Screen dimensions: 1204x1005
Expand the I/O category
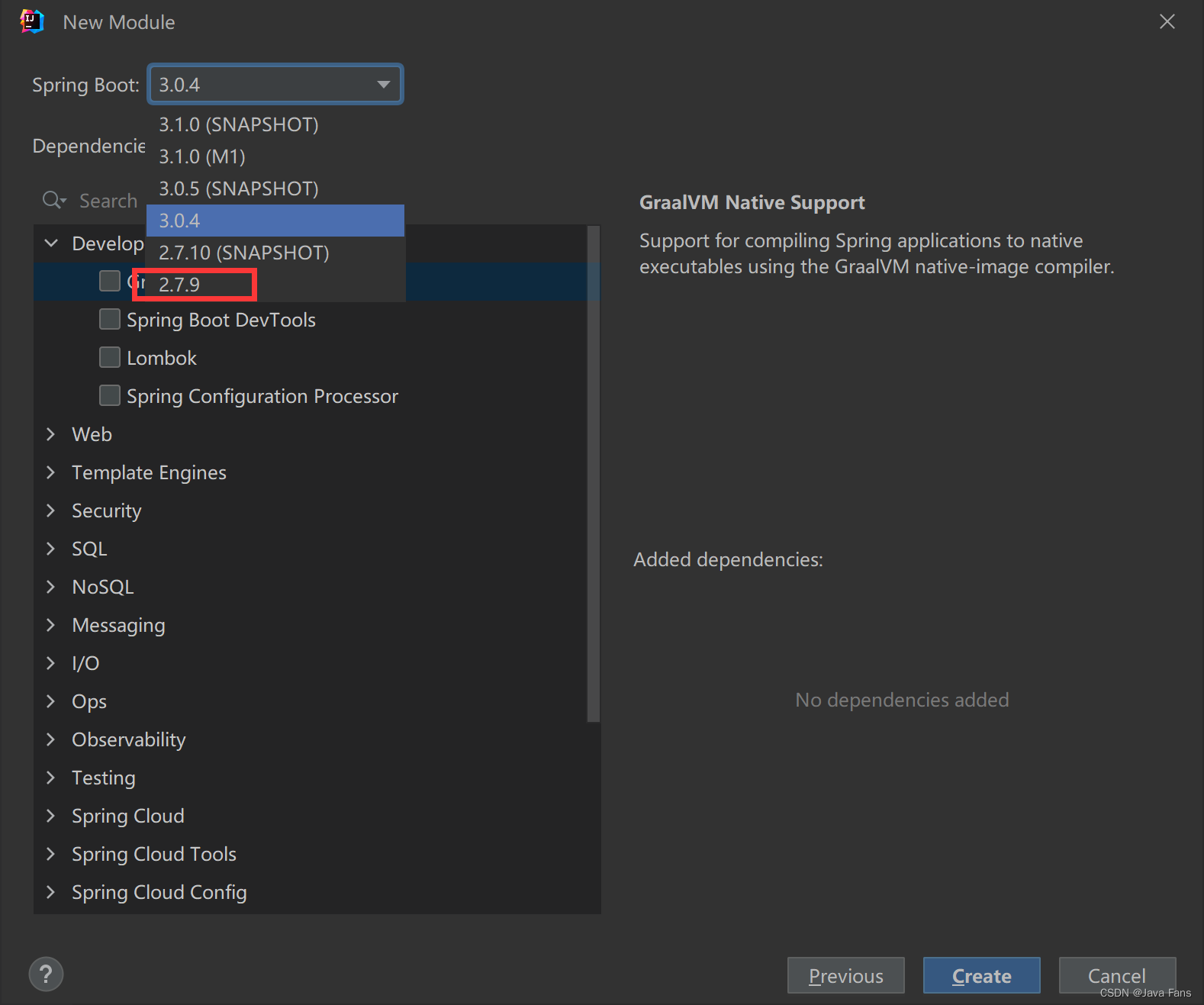click(51, 663)
